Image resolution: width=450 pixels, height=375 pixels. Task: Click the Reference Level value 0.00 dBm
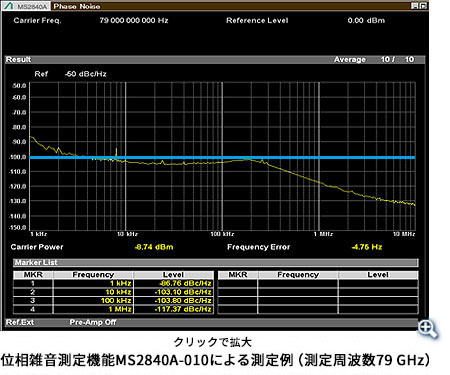(366, 20)
